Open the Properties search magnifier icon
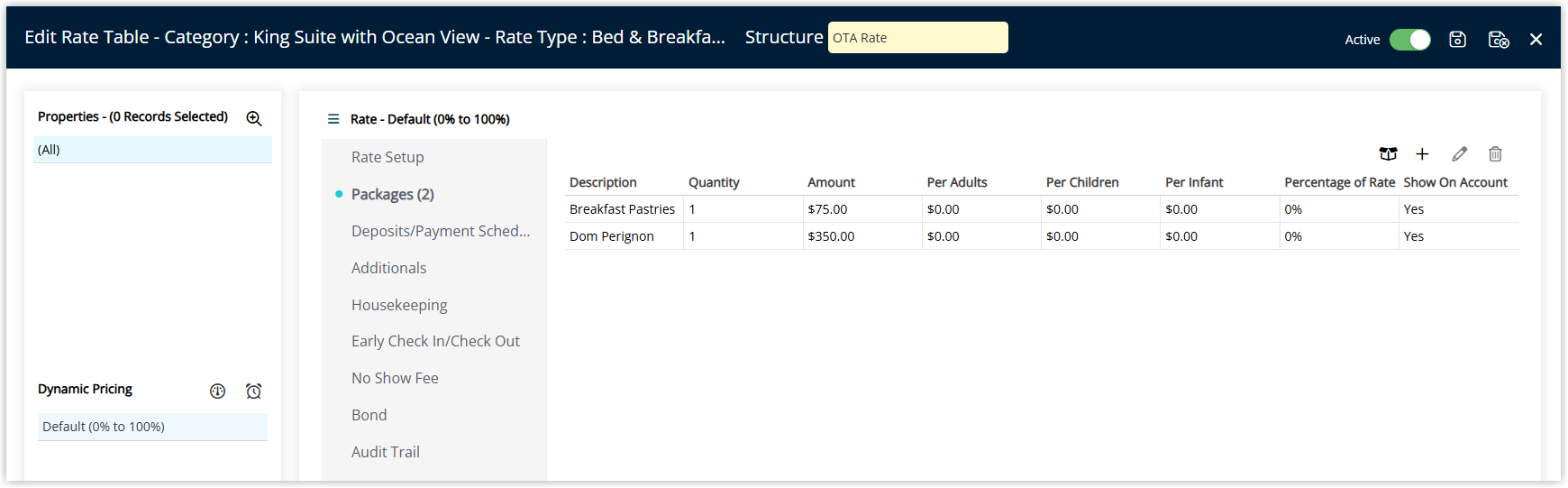 pos(254,118)
